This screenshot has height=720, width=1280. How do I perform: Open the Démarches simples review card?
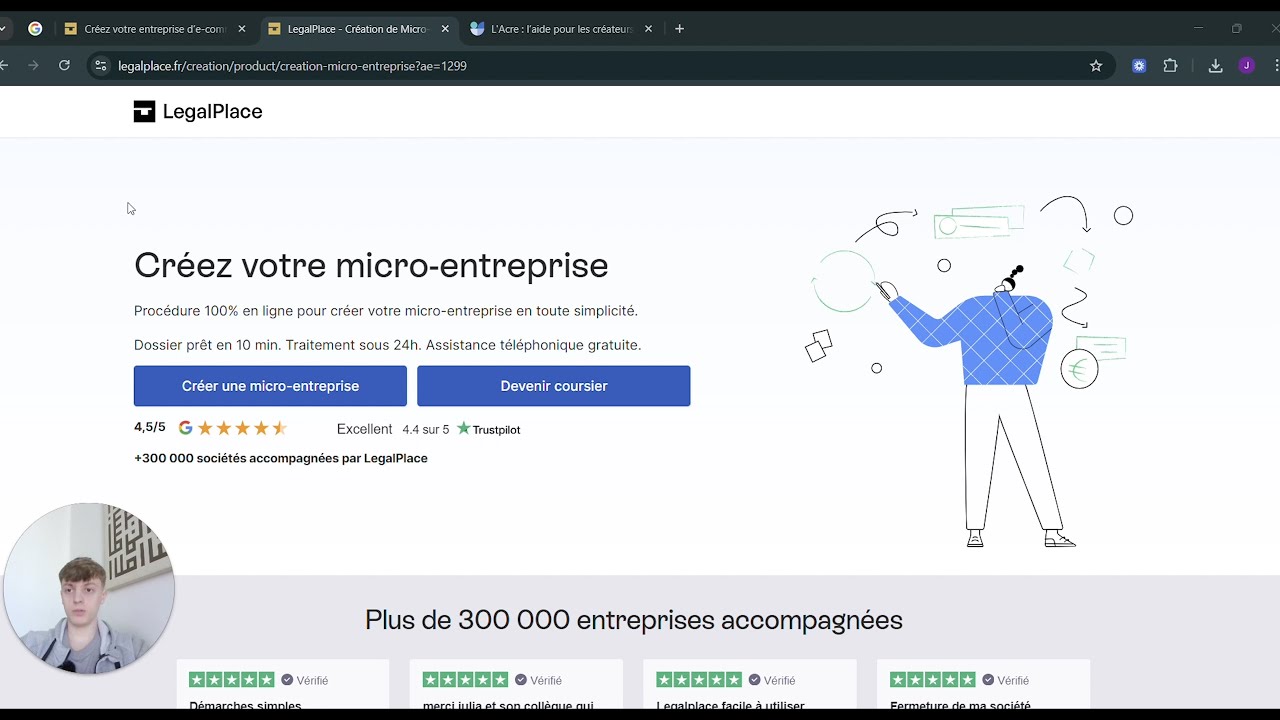click(x=283, y=685)
